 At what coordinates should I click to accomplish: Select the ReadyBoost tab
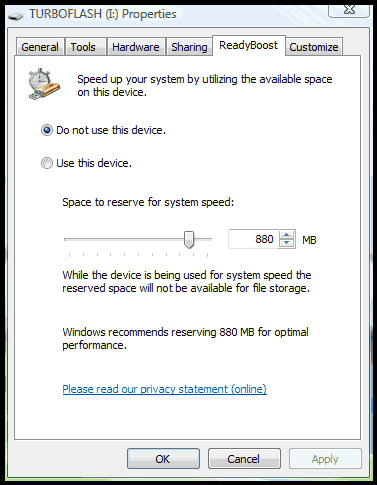[x=249, y=45]
